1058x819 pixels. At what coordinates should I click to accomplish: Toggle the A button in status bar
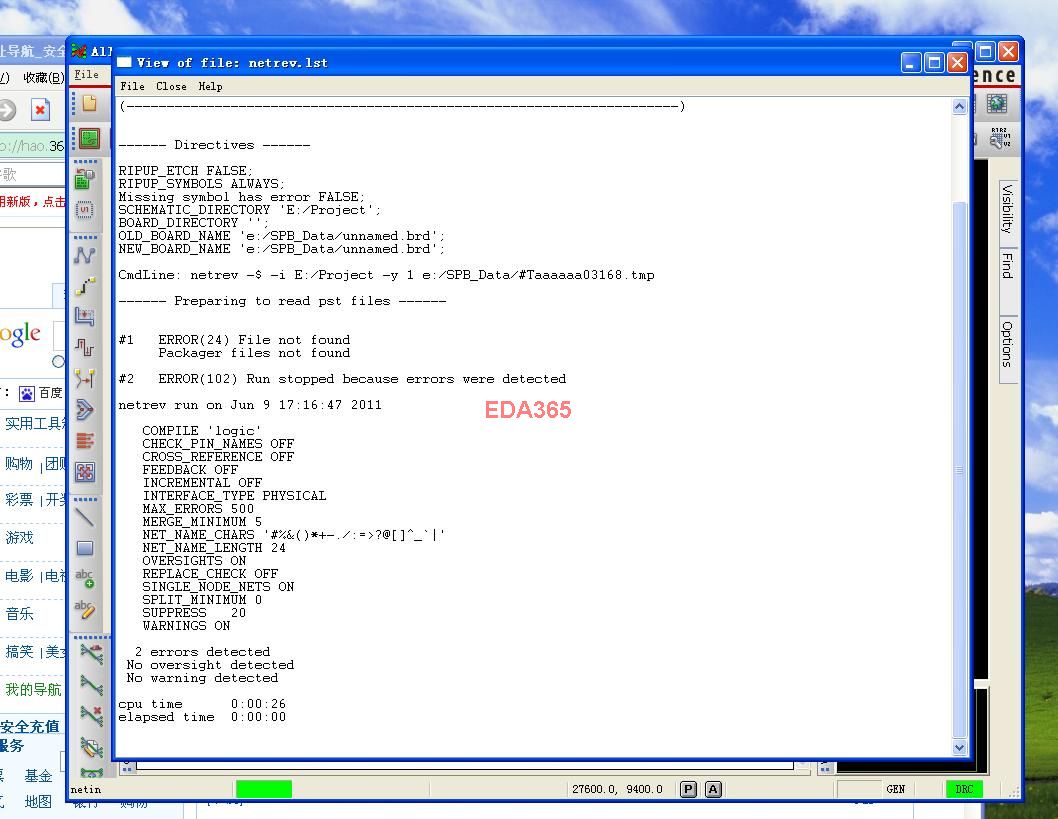(713, 789)
